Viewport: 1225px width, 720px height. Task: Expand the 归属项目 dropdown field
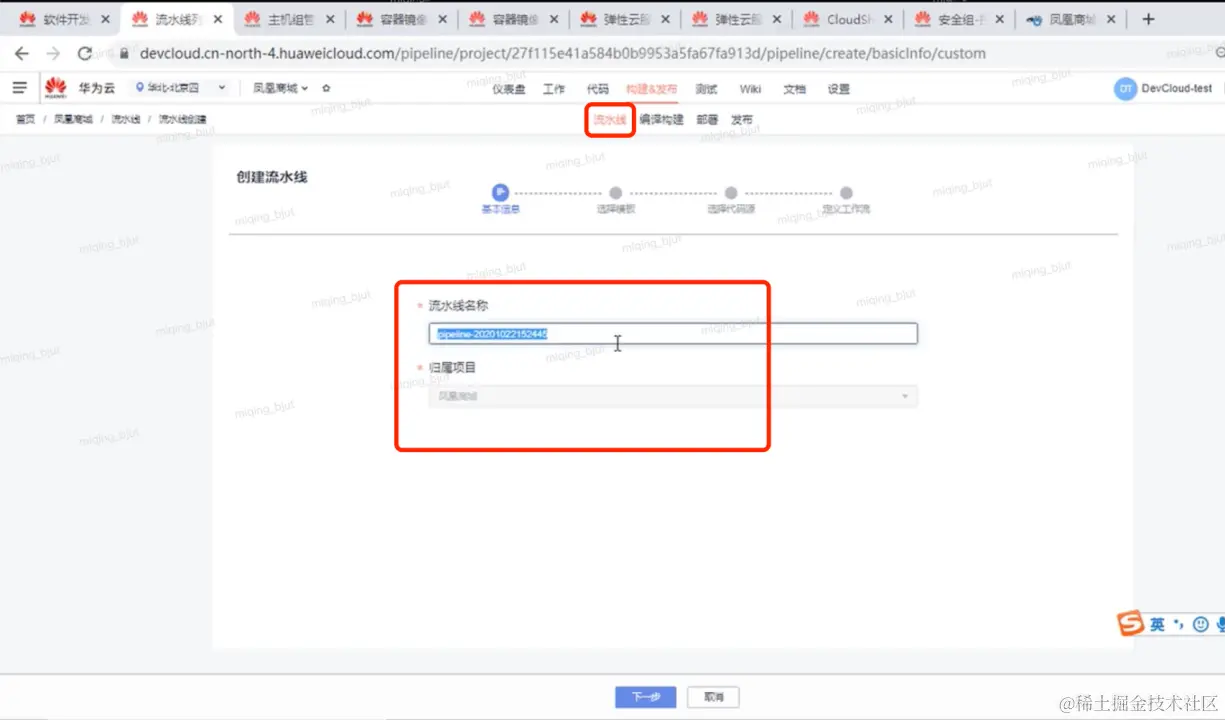click(x=673, y=396)
